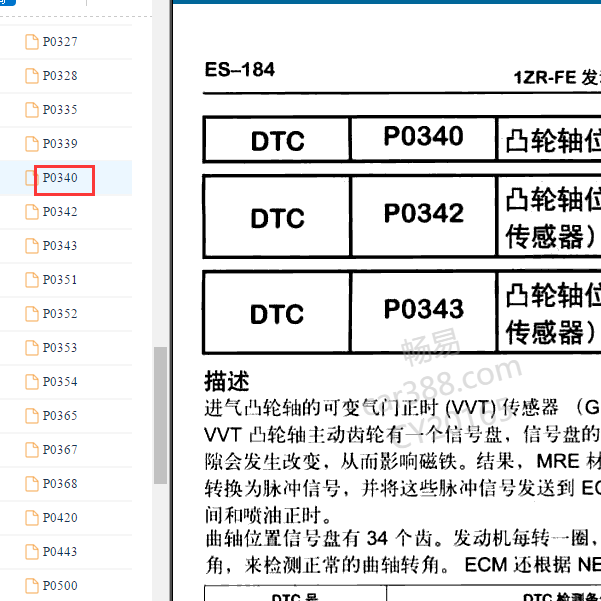Open the P0343 sidebar entry
The height and width of the screenshot is (601, 601).
click(60, 246)
